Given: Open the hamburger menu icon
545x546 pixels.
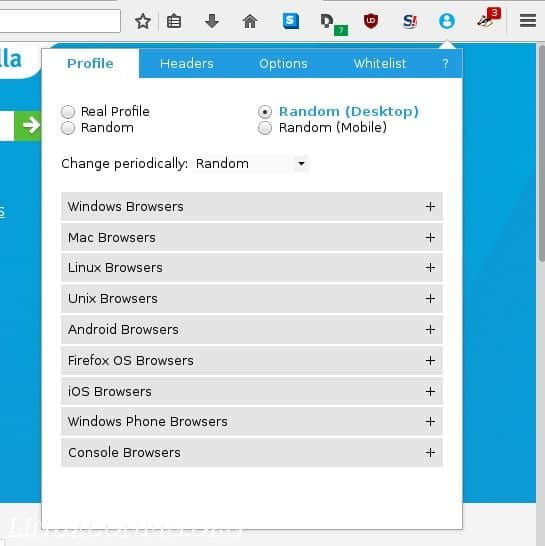Looking at the screenshot, I should [x=528, y=21].
